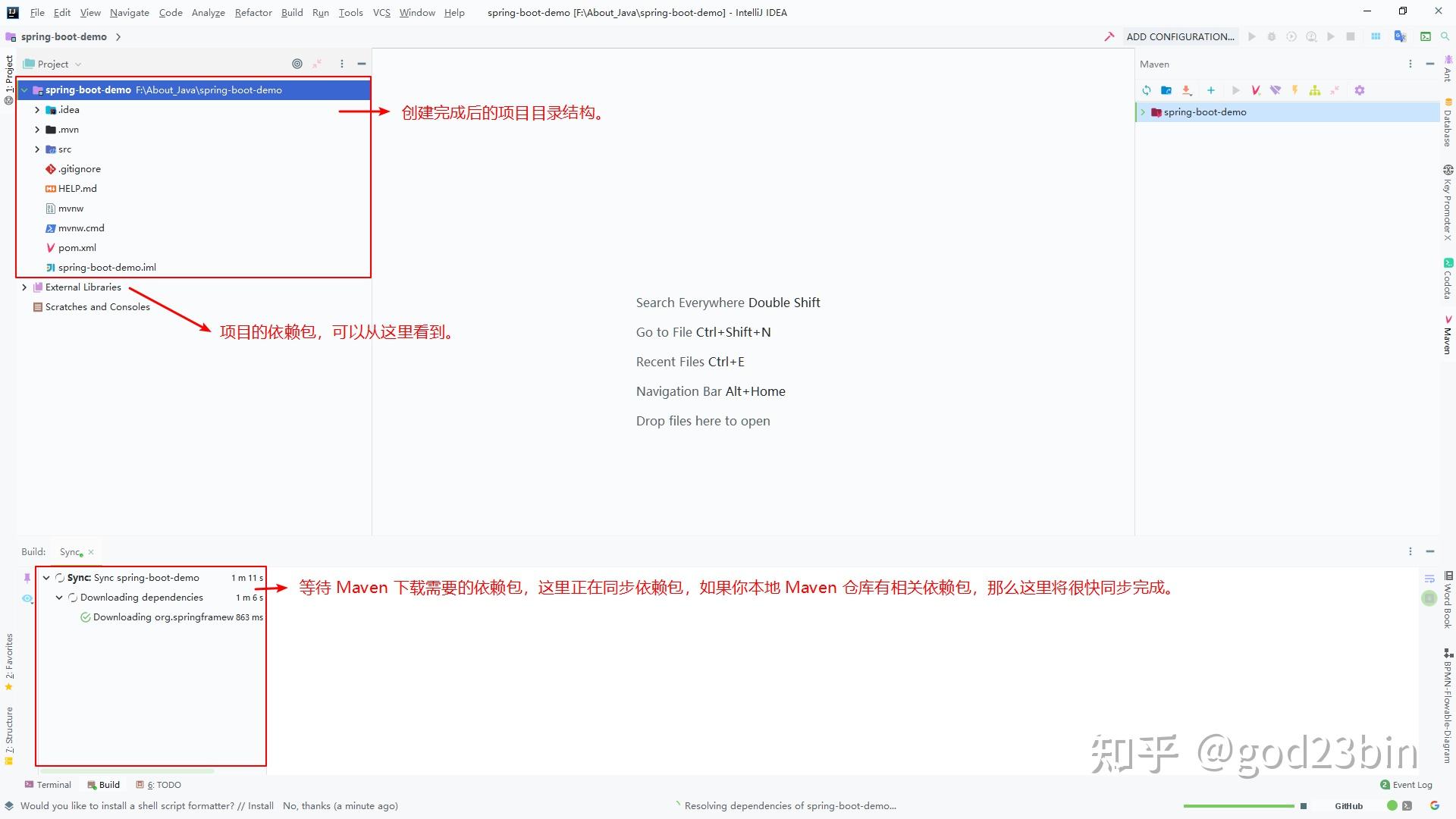Show Maven dependencies diagram icon
The image size is (1456, 819).
[x=1315, y=90]
